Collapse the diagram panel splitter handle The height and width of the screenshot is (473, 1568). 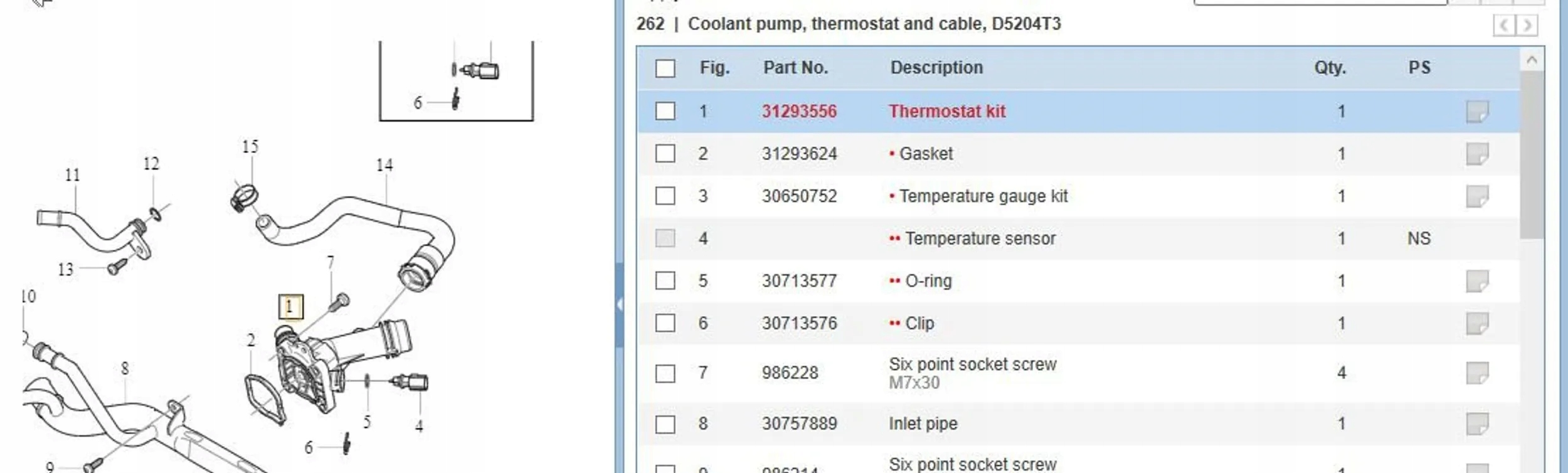click(620, 305)
